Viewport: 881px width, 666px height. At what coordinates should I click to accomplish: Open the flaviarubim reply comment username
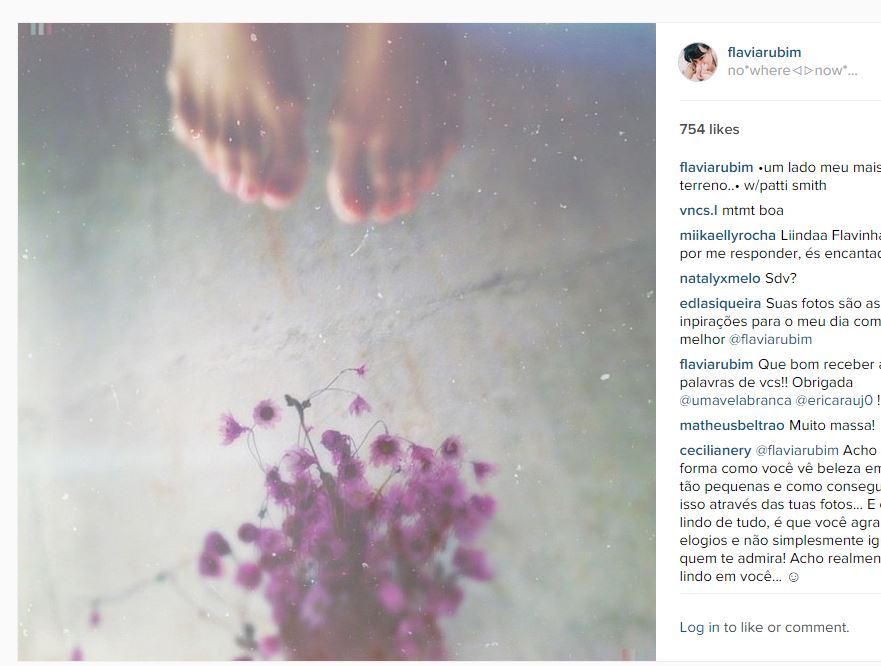(716, 364)
